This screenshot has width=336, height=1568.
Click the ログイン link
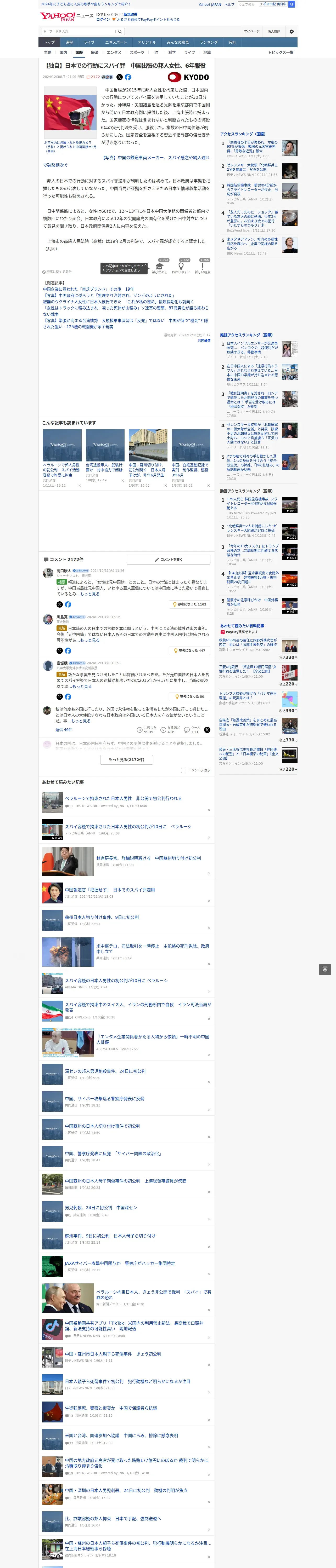(x=103, y=20)
